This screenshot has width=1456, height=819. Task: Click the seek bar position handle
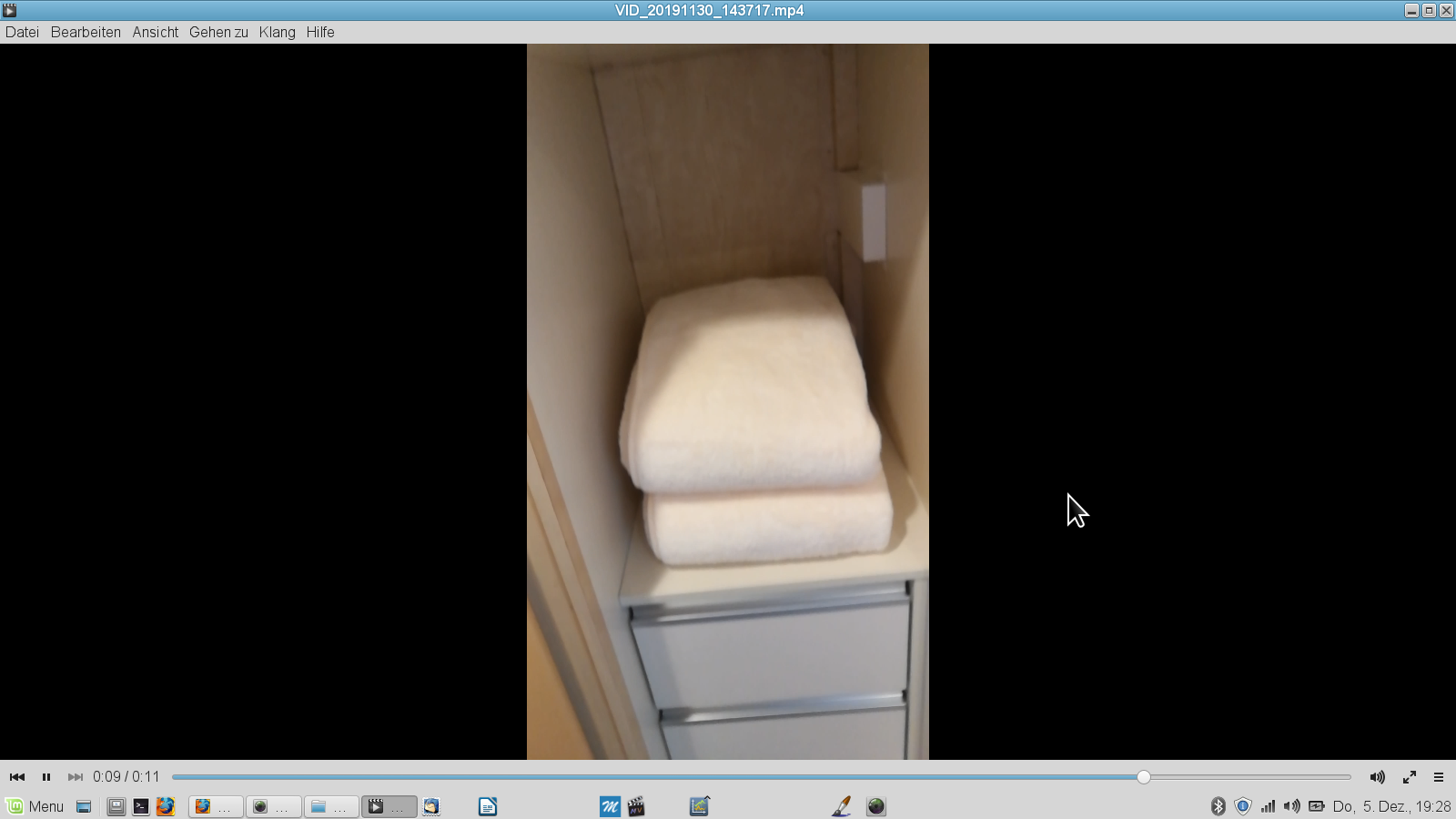[1143, 777]
